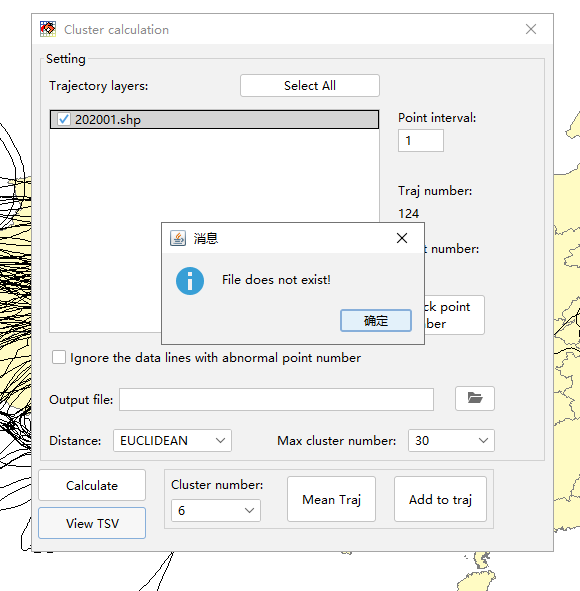Click the Point interval input field

click(x=421, y=141)
